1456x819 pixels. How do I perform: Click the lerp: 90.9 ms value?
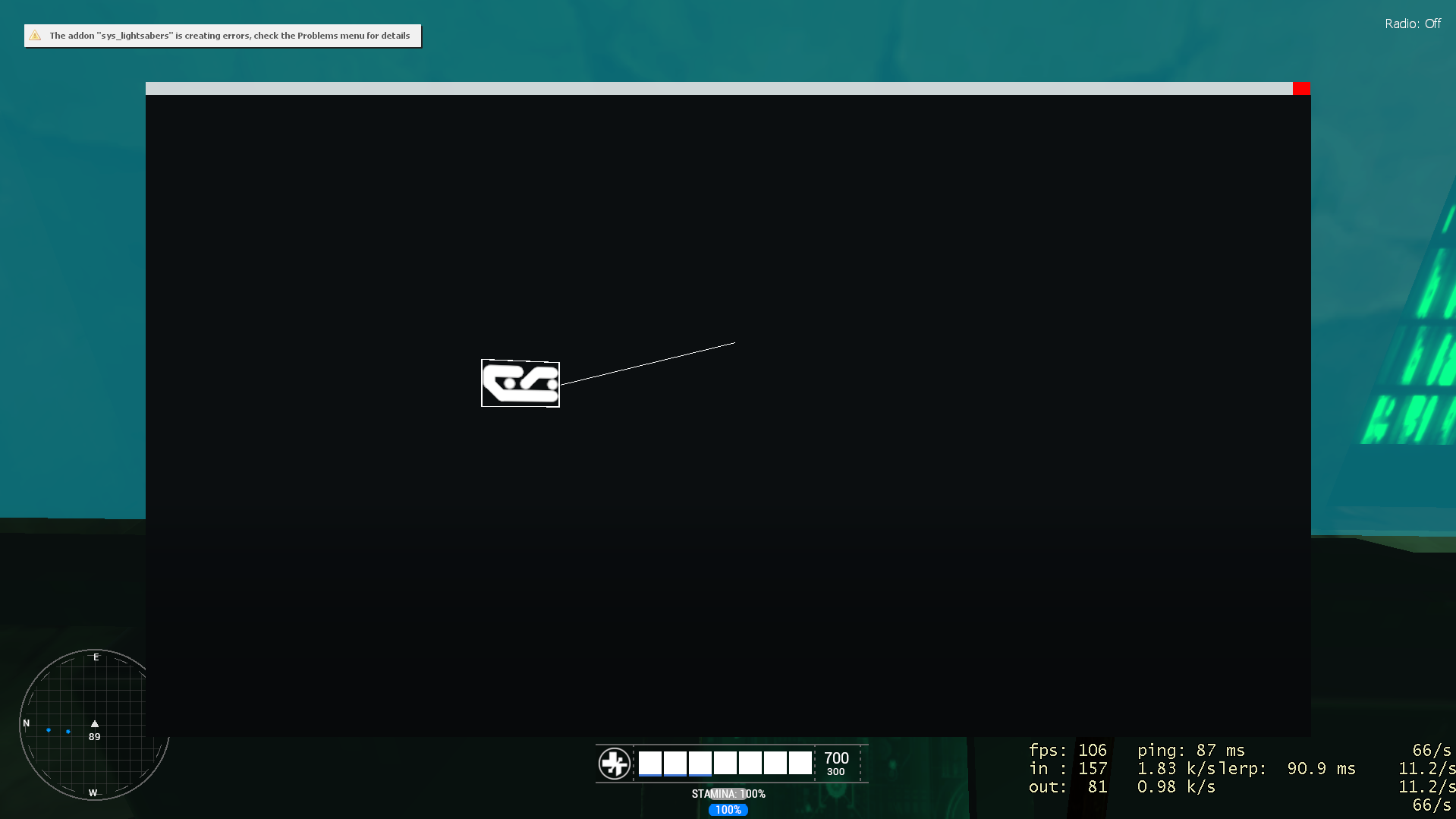pos(1289,768)
